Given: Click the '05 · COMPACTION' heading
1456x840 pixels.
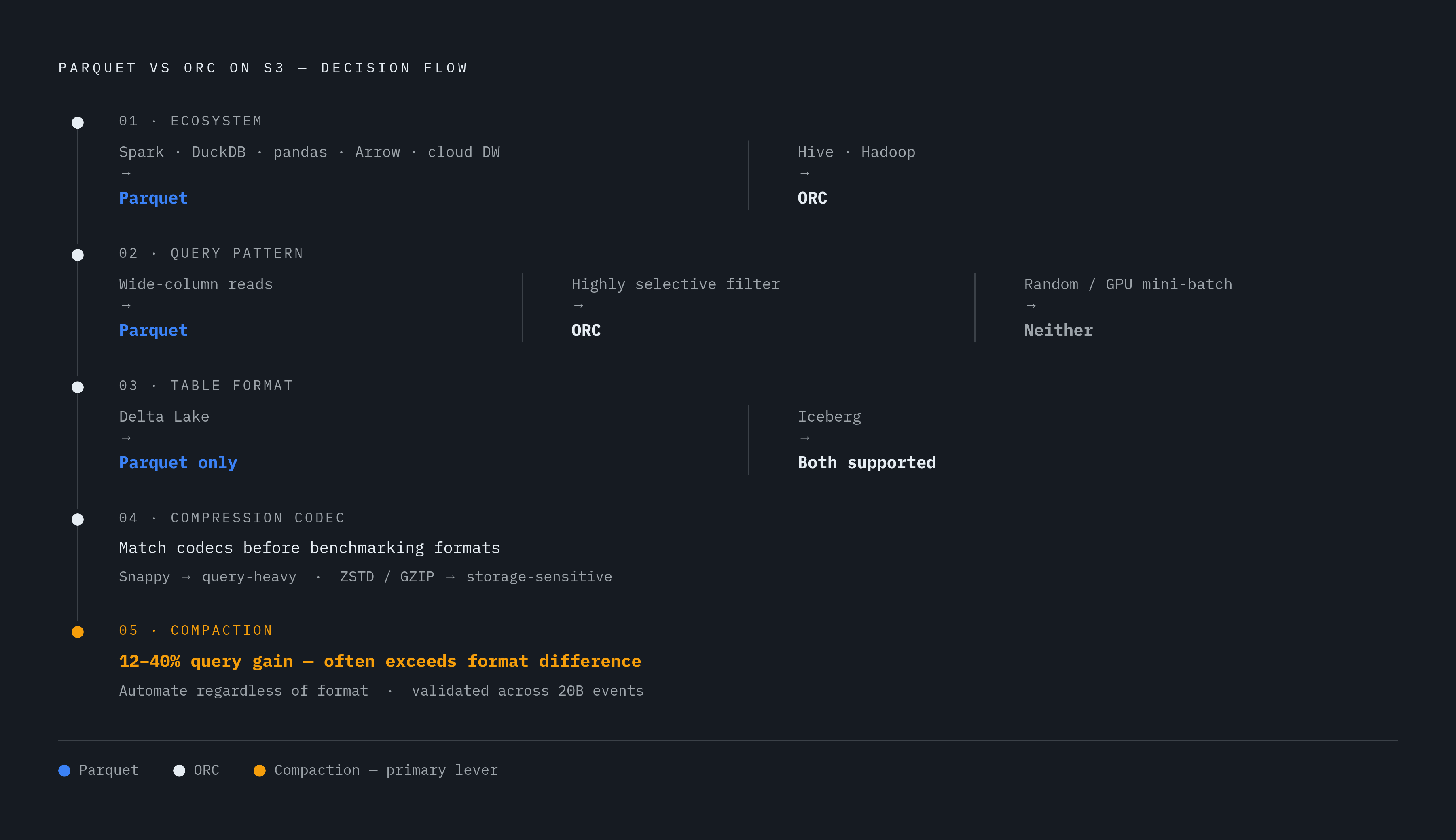Looking at the screenshot, I should [x=195, y=630].
